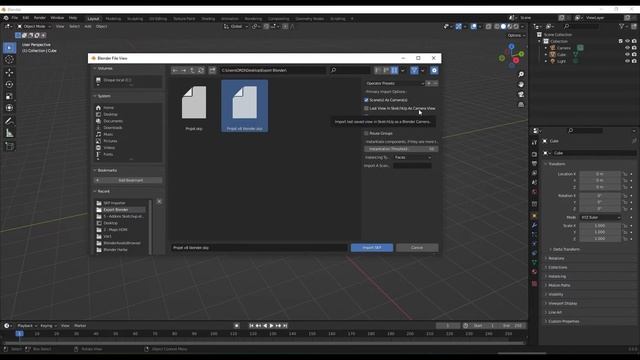The image size is (640, 360).
Task: Clear the recent folders list with X button
Action: (x=159, y=202)
